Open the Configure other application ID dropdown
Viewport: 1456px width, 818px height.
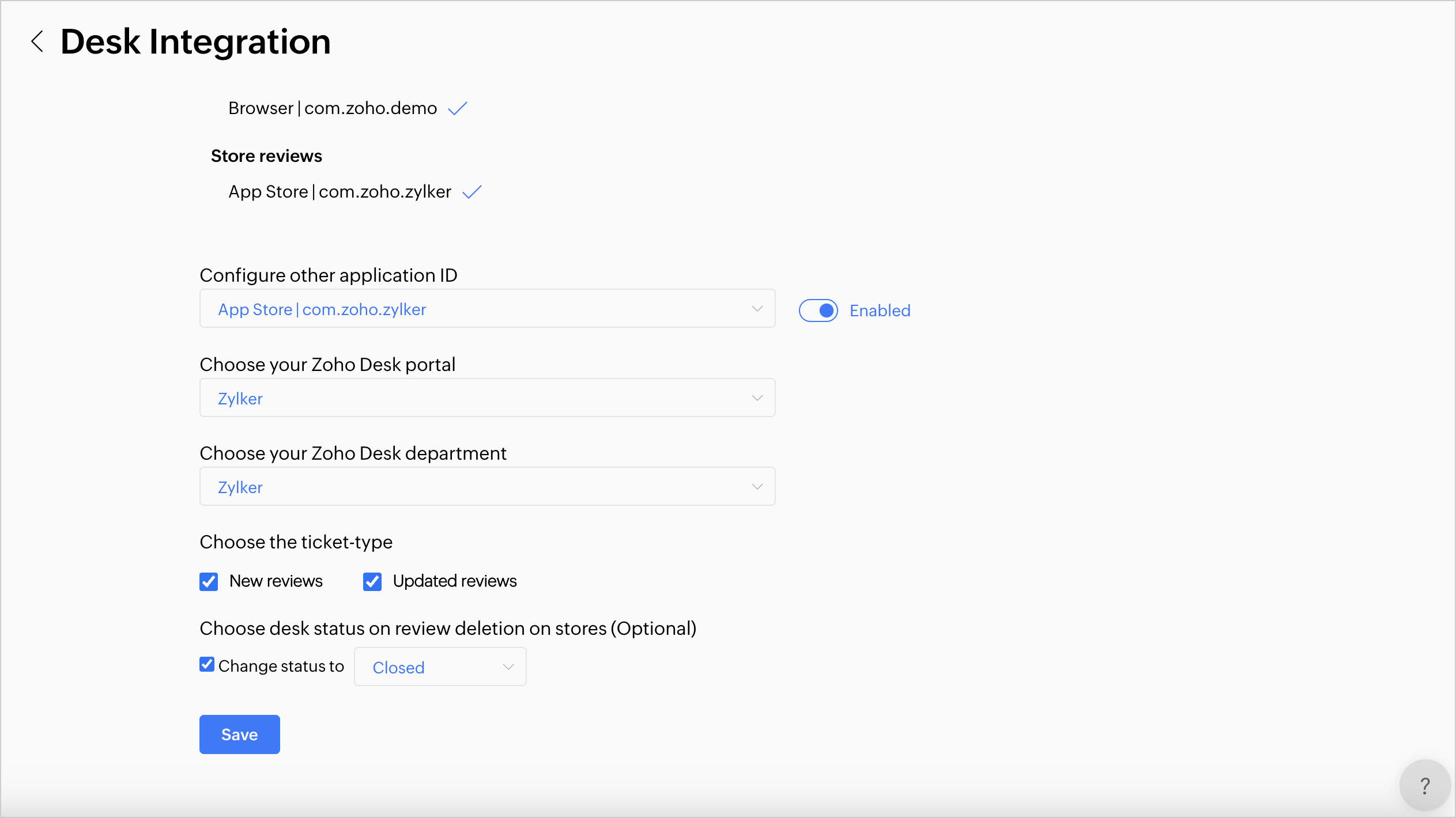click(x=487, y=308)
